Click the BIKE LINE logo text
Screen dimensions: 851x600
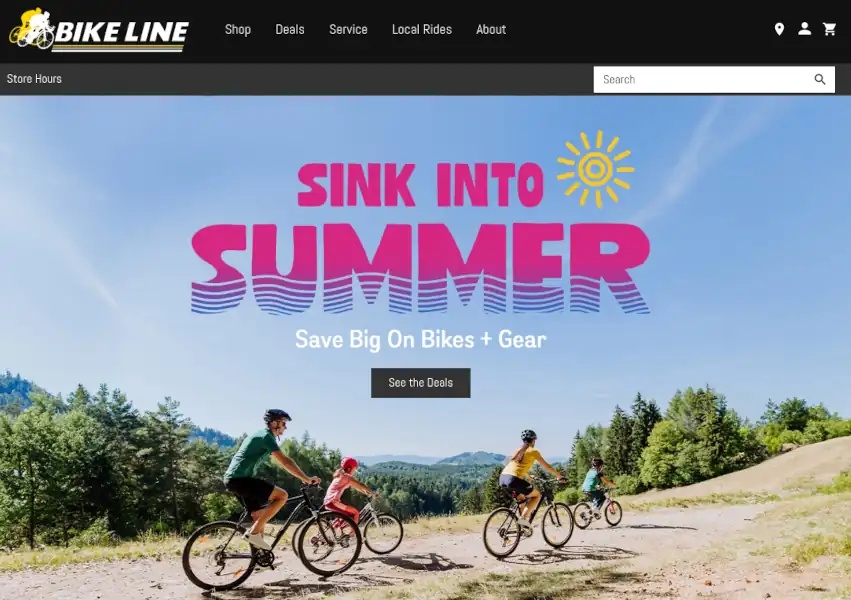coord(122,33)
